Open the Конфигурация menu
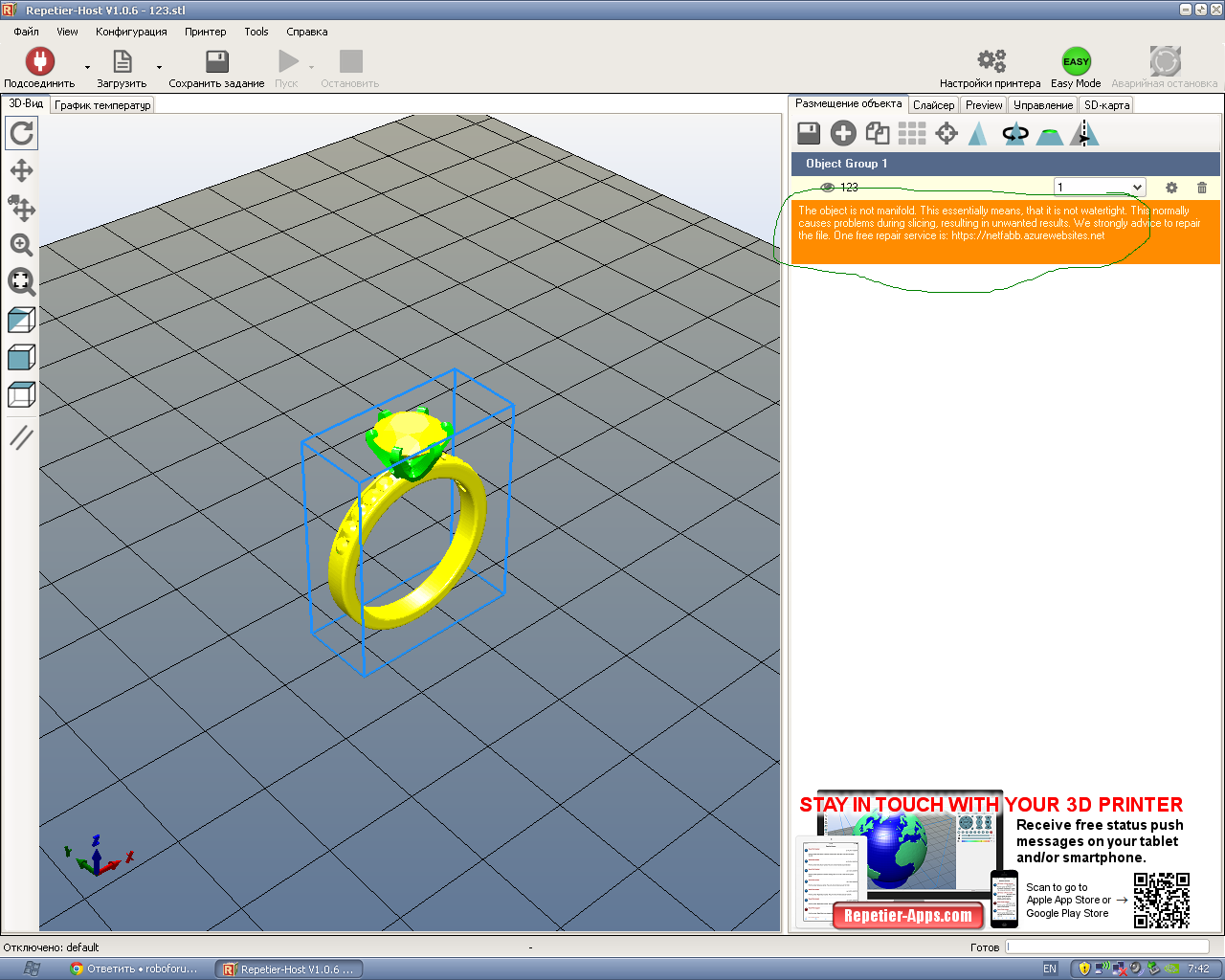The width and height of the screenshot is (1225, 980). tap(131, 32)
